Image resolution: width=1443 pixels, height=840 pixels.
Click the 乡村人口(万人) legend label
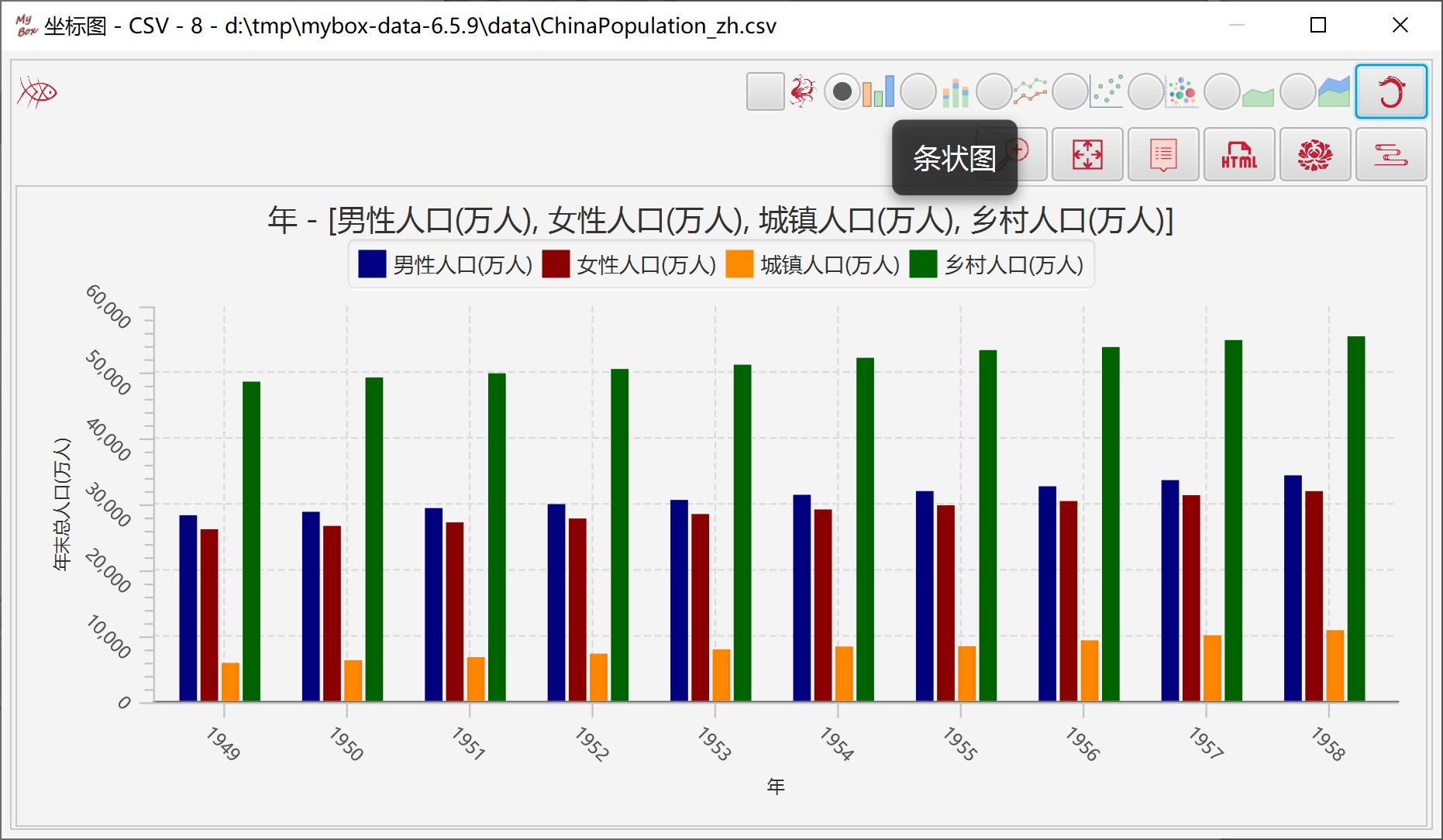tap(1014, 265)
